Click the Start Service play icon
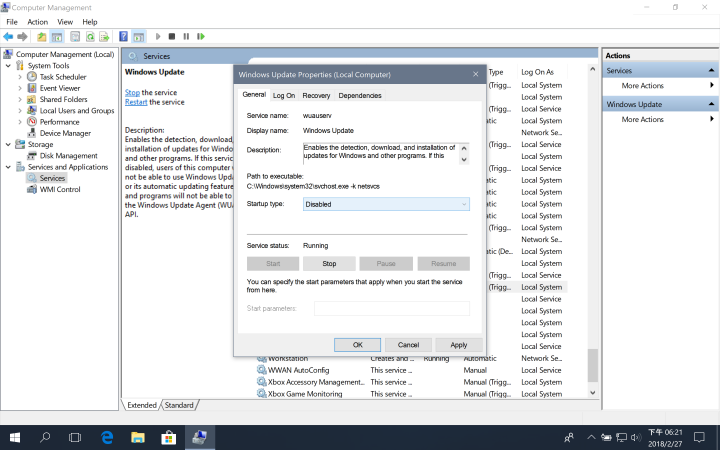Viewport: 720px width, 450px height. pos(158,36)
